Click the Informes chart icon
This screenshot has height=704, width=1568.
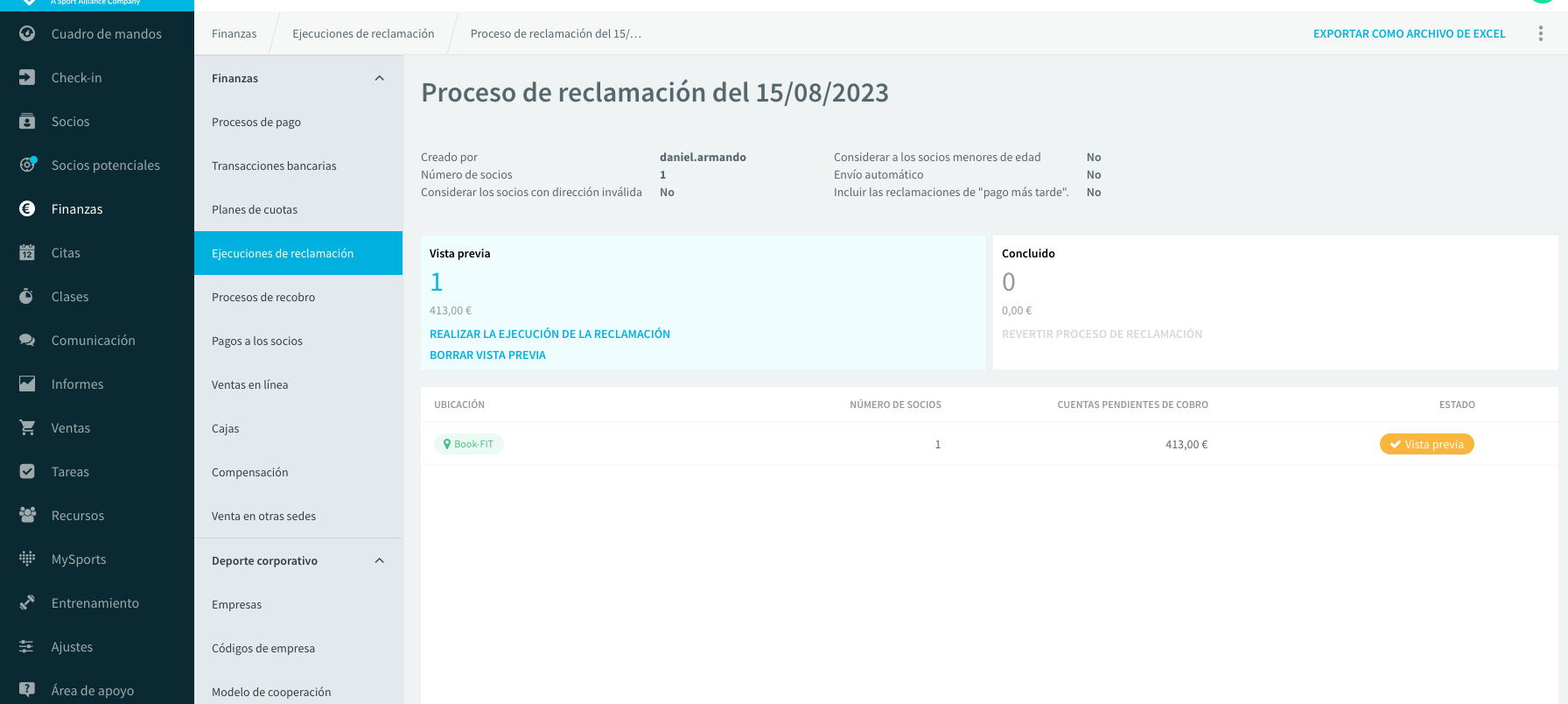pos(27,384)
